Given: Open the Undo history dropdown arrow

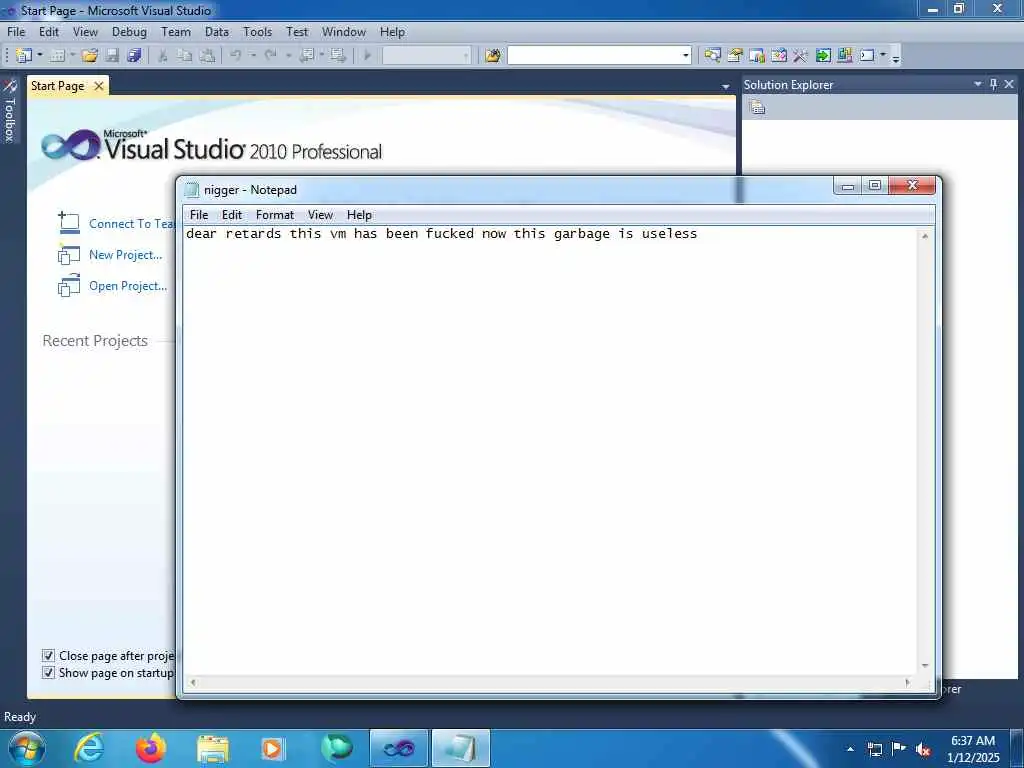Looking at the screenshot, I should [x=253, y=56].
